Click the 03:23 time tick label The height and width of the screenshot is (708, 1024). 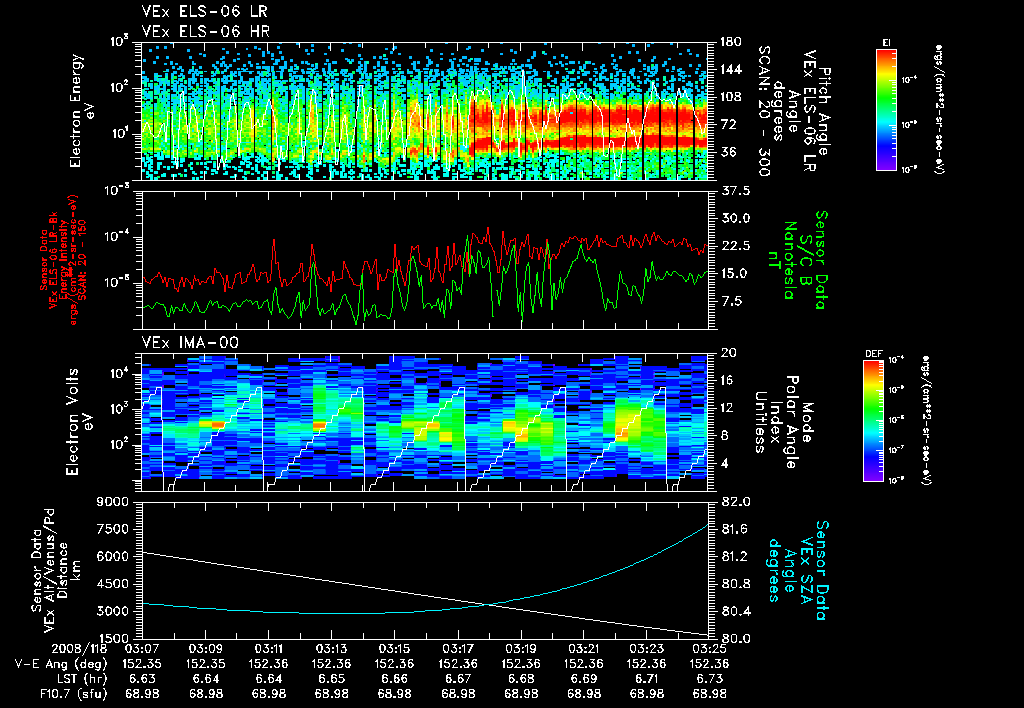coord(647,649)
